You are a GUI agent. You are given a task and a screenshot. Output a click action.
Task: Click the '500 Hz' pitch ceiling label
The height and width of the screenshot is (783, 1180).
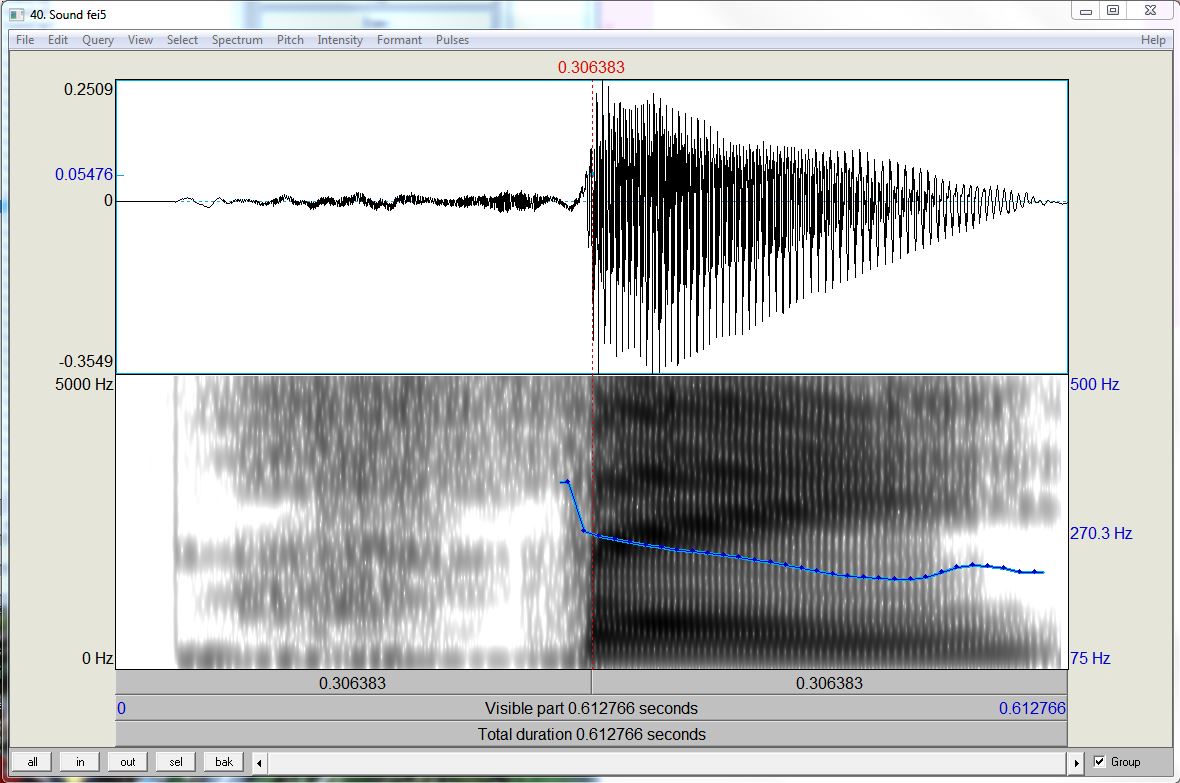(1094, 384)
